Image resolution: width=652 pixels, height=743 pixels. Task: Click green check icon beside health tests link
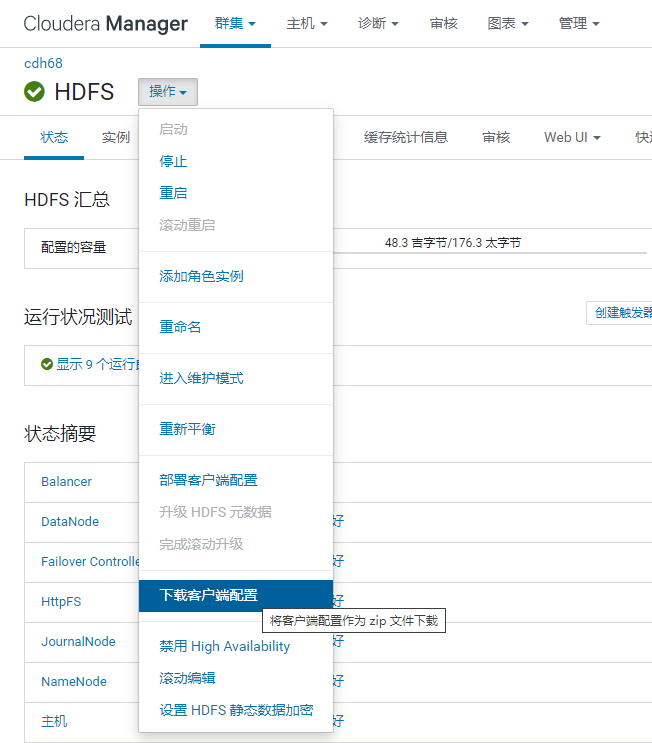[x=47, y=364]
